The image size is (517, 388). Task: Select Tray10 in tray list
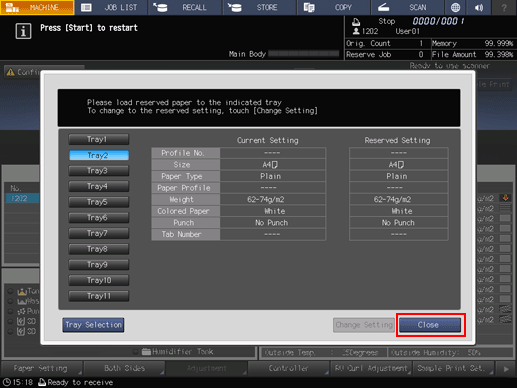click(99, 280)
